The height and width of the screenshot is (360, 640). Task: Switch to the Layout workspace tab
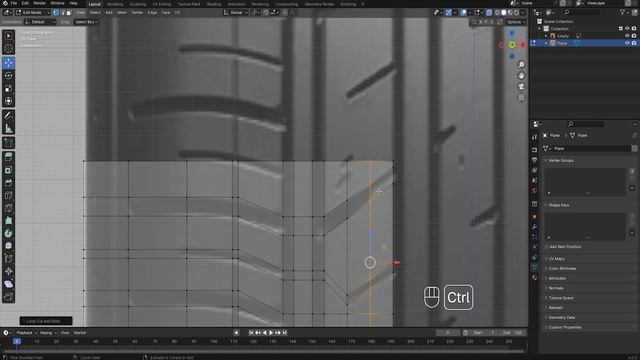tap(95, 4)
